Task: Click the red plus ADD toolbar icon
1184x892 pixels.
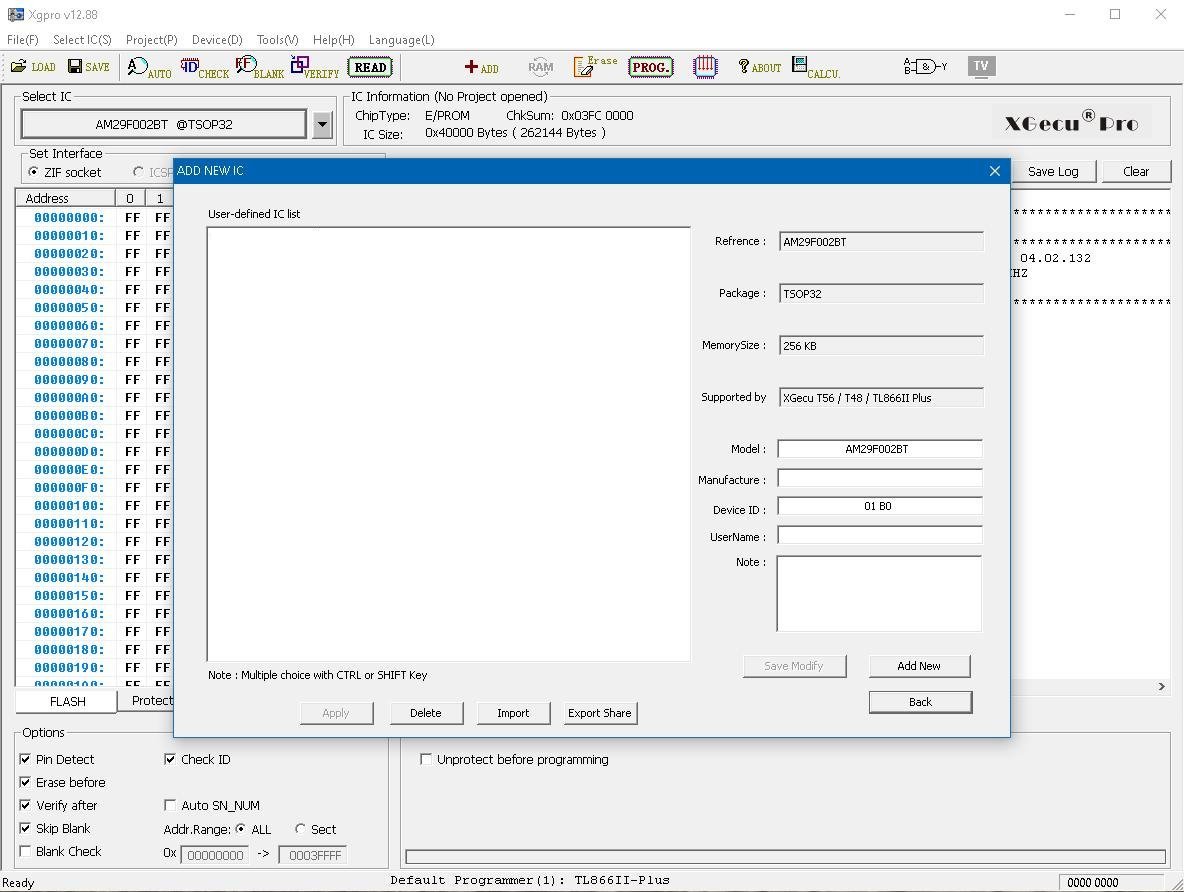Action: tap(482, 67)
